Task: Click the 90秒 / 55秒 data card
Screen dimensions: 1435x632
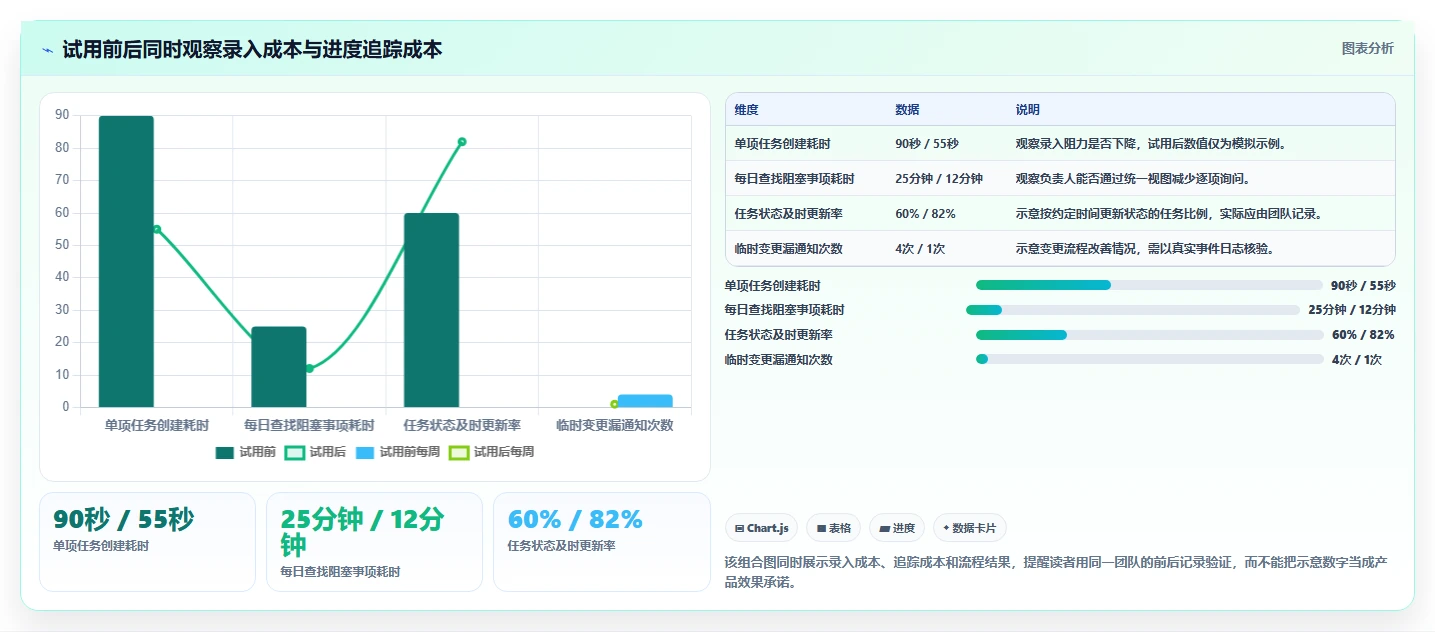Action: [147, 541]
